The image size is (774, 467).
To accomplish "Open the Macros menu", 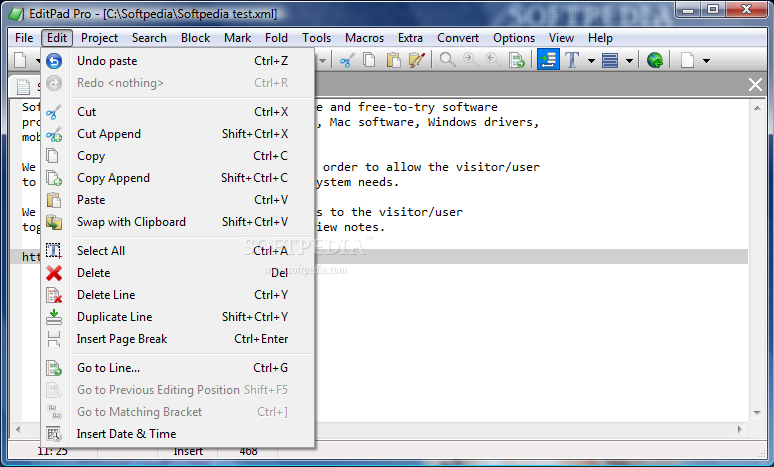I will tap(364, 38).
